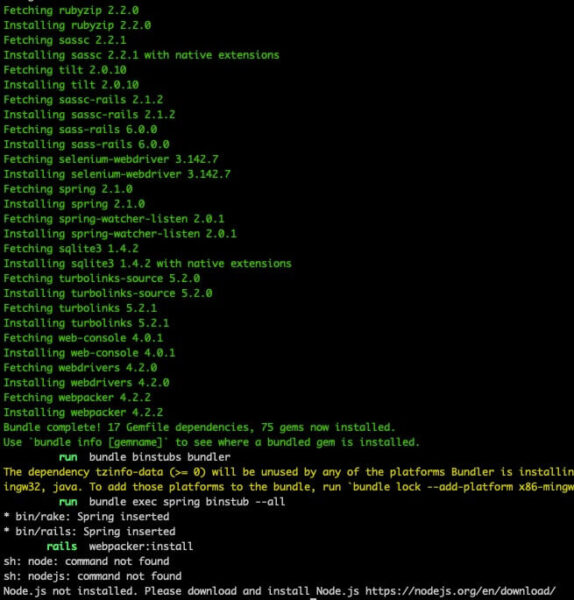This screenshot has height=600, width=574.
Task: Select 'Installing sqlite3 1.4.2 with native extensions'
Action: click(148, 264)
